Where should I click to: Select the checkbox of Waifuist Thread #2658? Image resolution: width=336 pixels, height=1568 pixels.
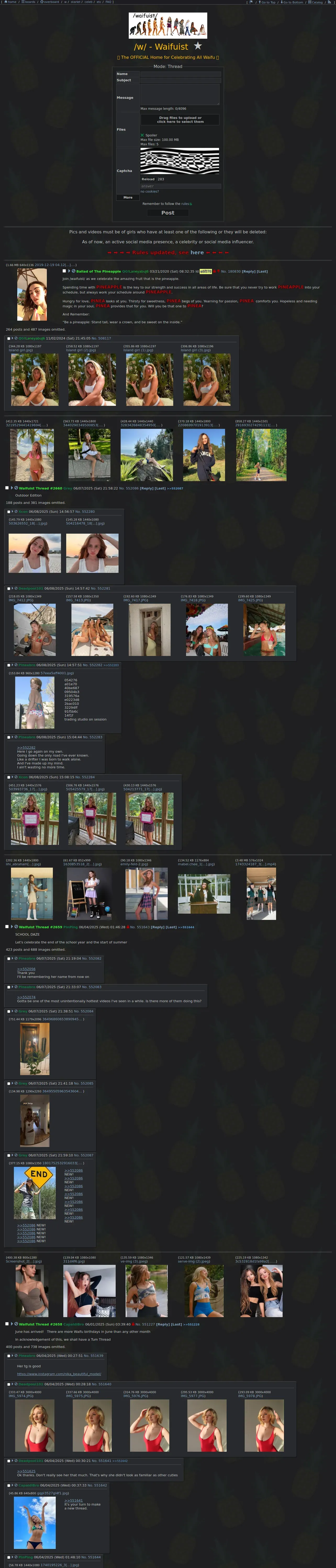7,1323
